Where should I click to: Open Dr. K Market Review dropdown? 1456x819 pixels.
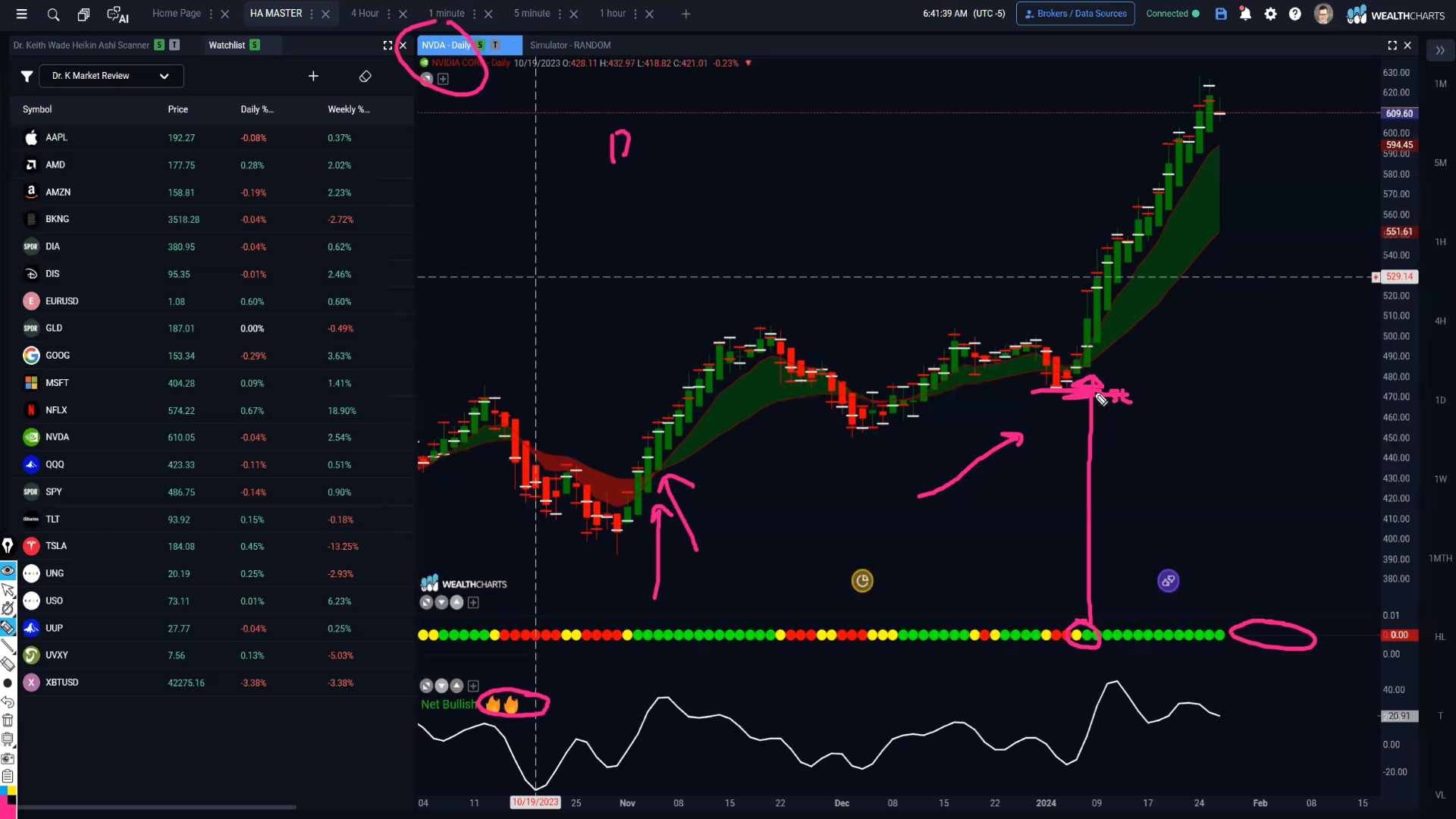(x=111, y=76)
